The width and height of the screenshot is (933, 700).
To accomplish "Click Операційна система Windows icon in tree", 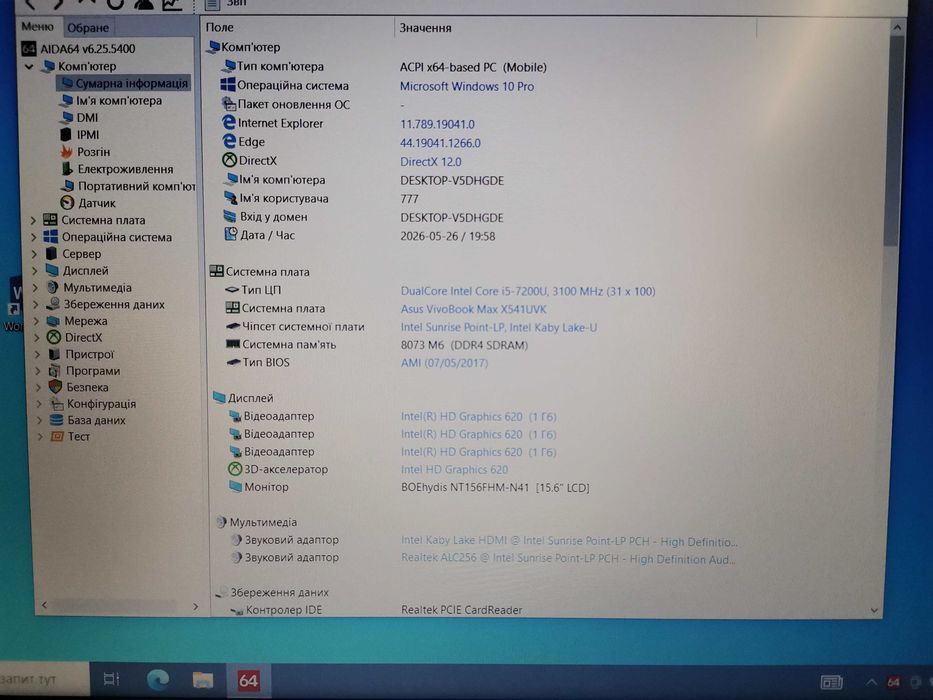I will [51, 236].
